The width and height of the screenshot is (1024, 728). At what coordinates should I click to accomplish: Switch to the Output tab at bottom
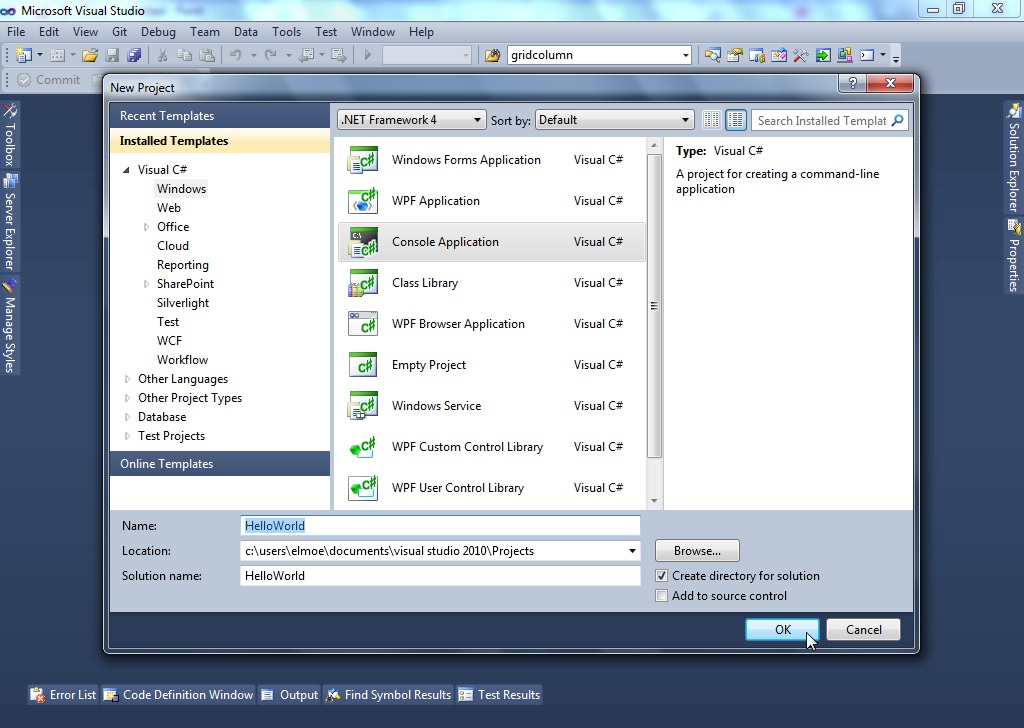tap(289, 694)
